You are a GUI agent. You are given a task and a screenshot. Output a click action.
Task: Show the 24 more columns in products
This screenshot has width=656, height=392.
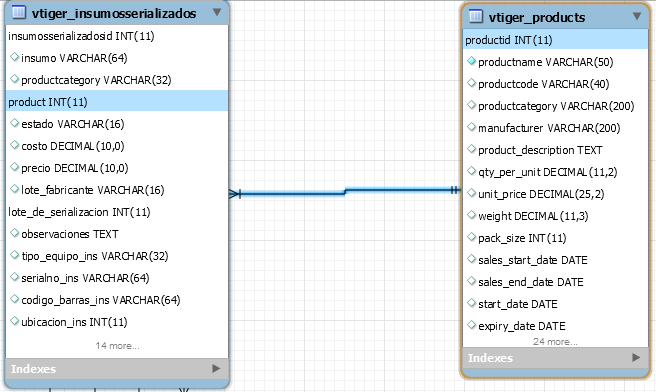tap(555, 342)
